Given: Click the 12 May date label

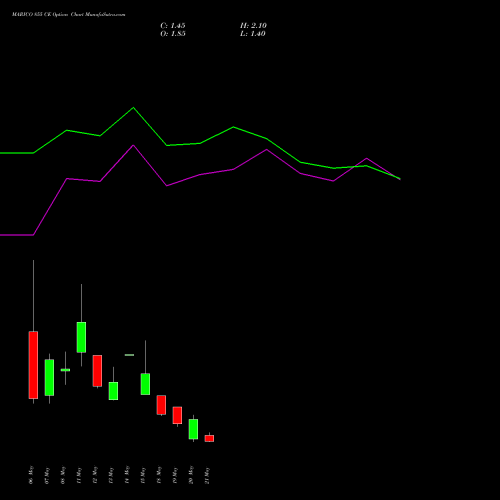Looking at the screenshot, I should [95, 475].
